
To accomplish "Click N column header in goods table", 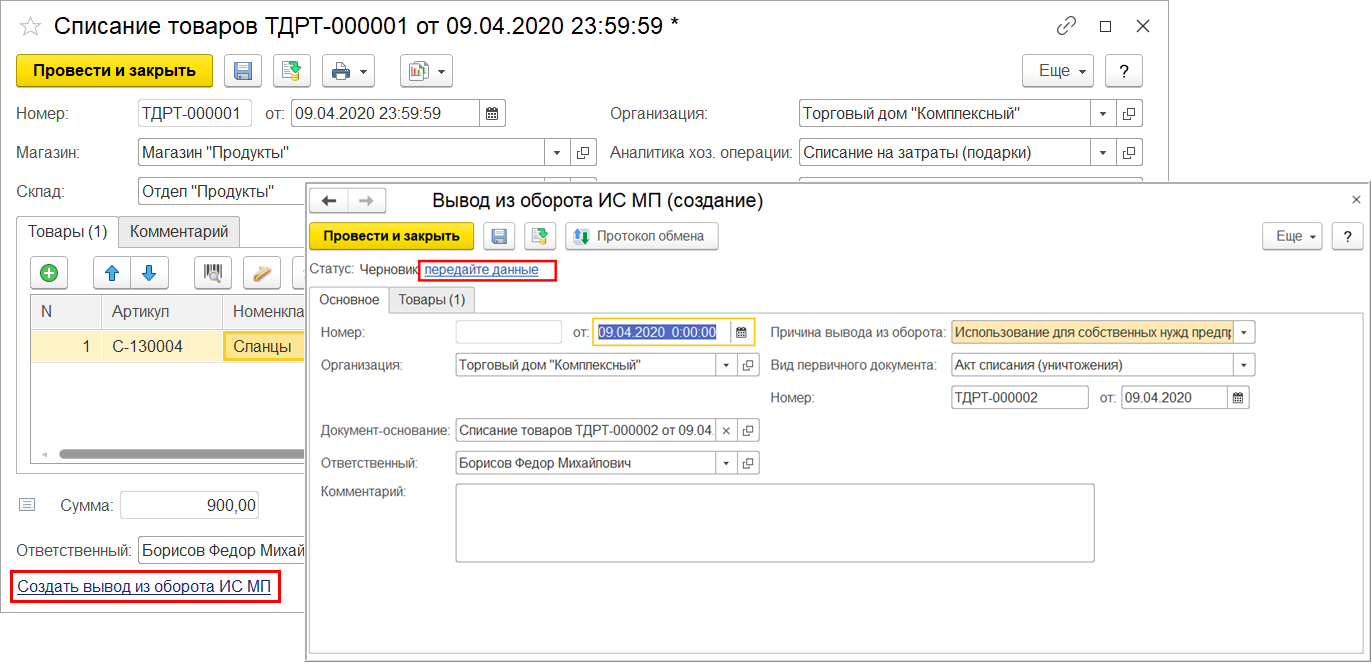I will click(66, 311).
